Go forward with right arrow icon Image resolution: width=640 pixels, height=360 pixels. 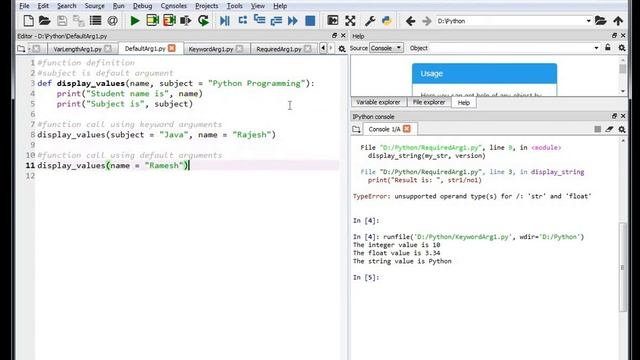coord(427,21)
